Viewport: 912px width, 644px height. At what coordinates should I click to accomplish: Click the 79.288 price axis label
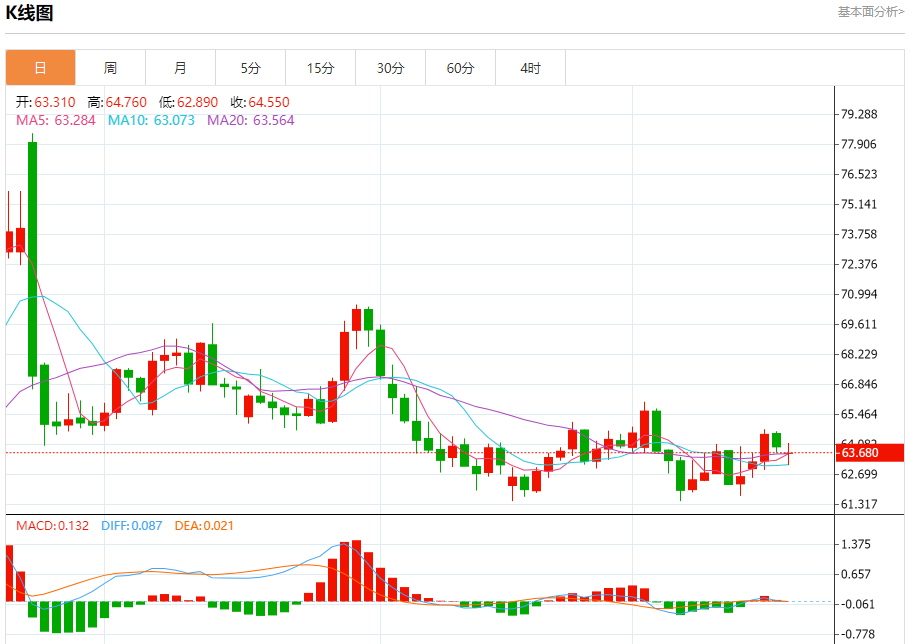click(x=859, y=114)
